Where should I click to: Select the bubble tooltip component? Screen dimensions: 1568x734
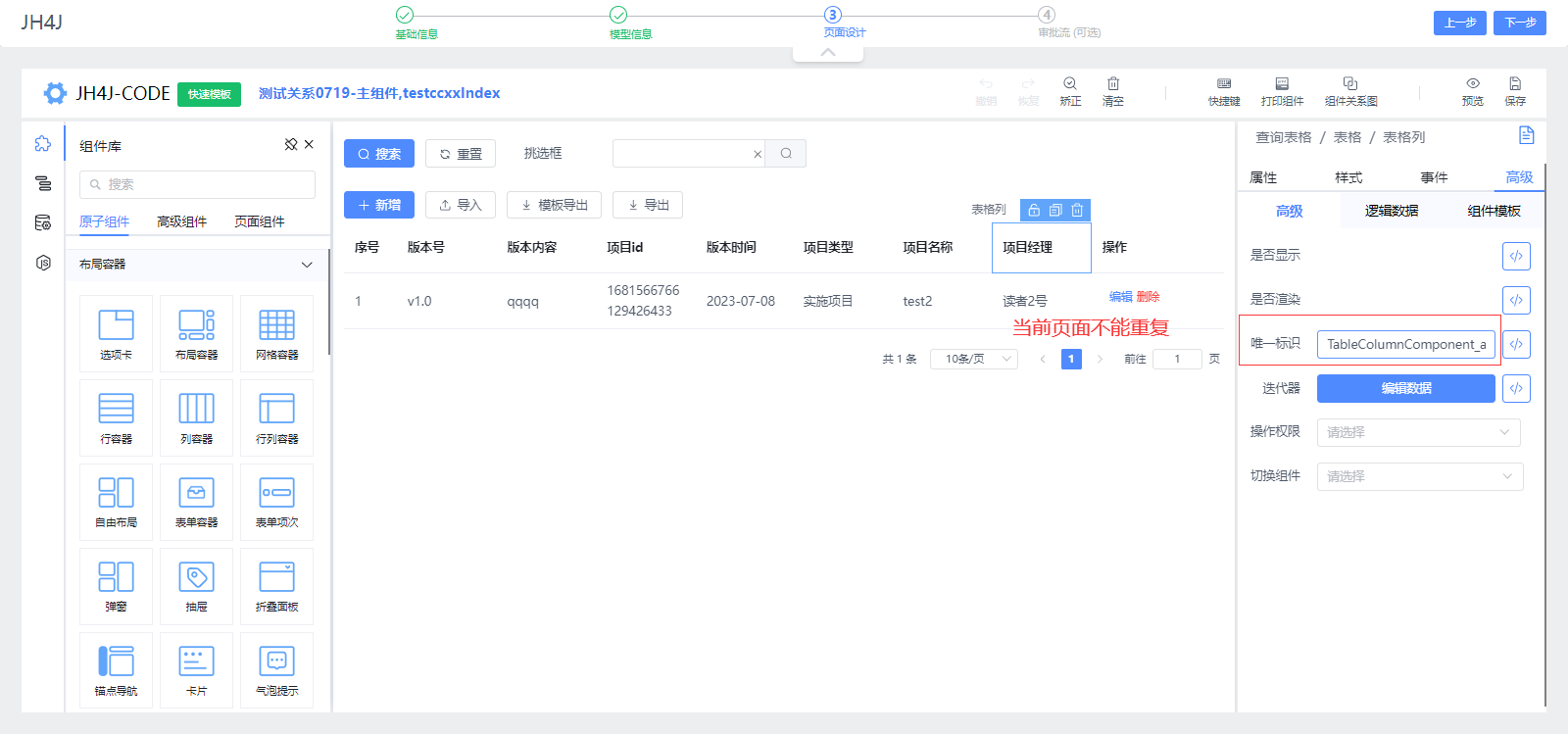coord(276,670)
